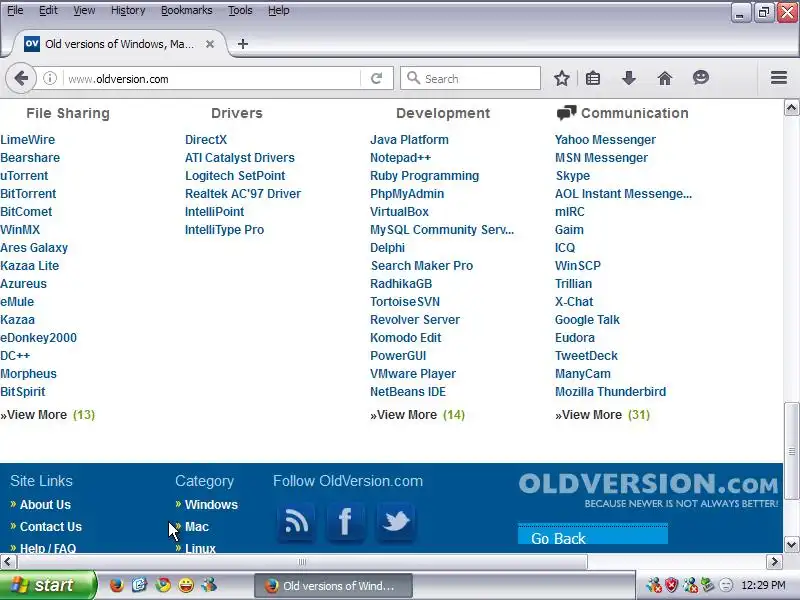Launch Chrome from quick launch bar
This screenshot has width=800, height=600.
coord(163,585)
